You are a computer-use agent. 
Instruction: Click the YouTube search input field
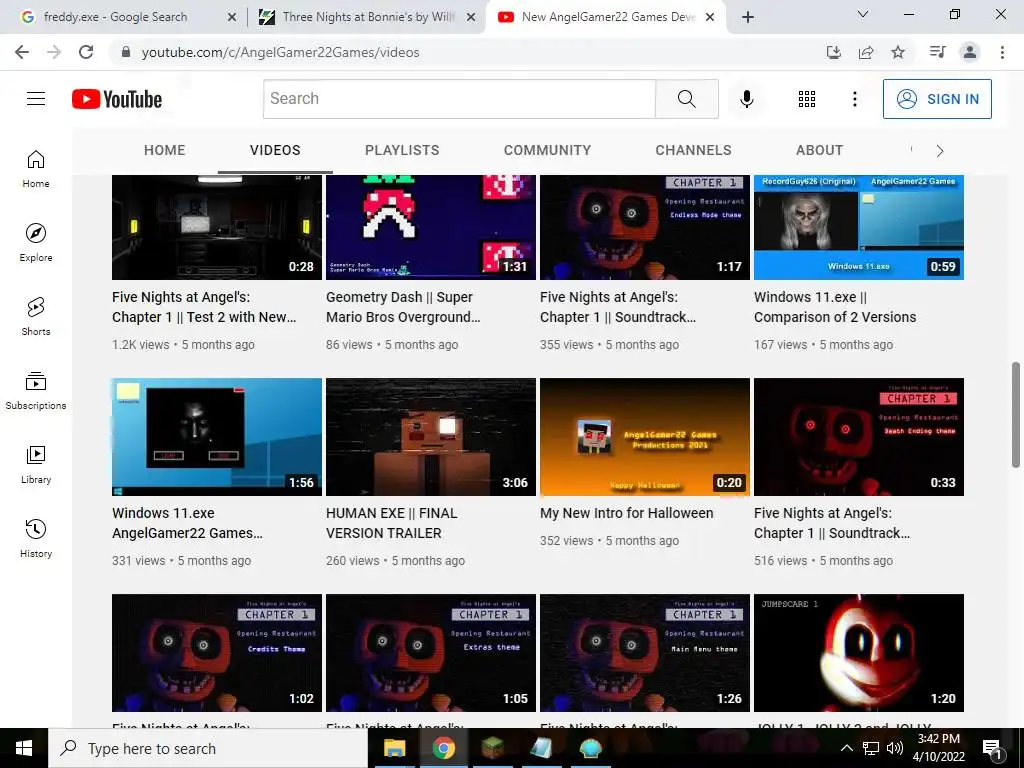pyautogui.click(x=459, y=99)
